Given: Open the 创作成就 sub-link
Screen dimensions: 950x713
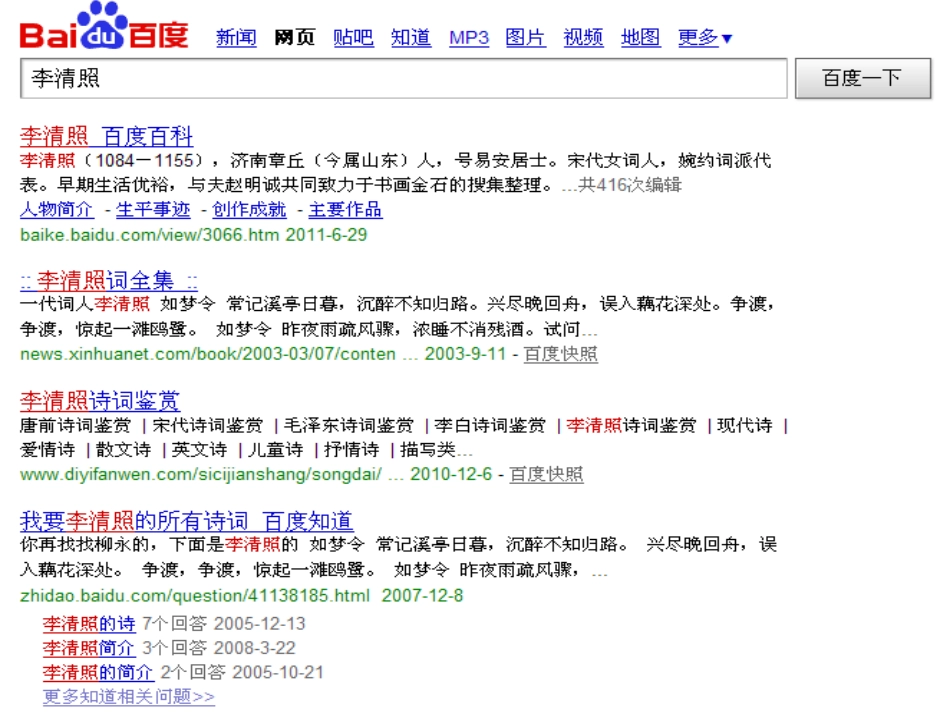Looking at the screenshot, I should click(x=249, y=210).
